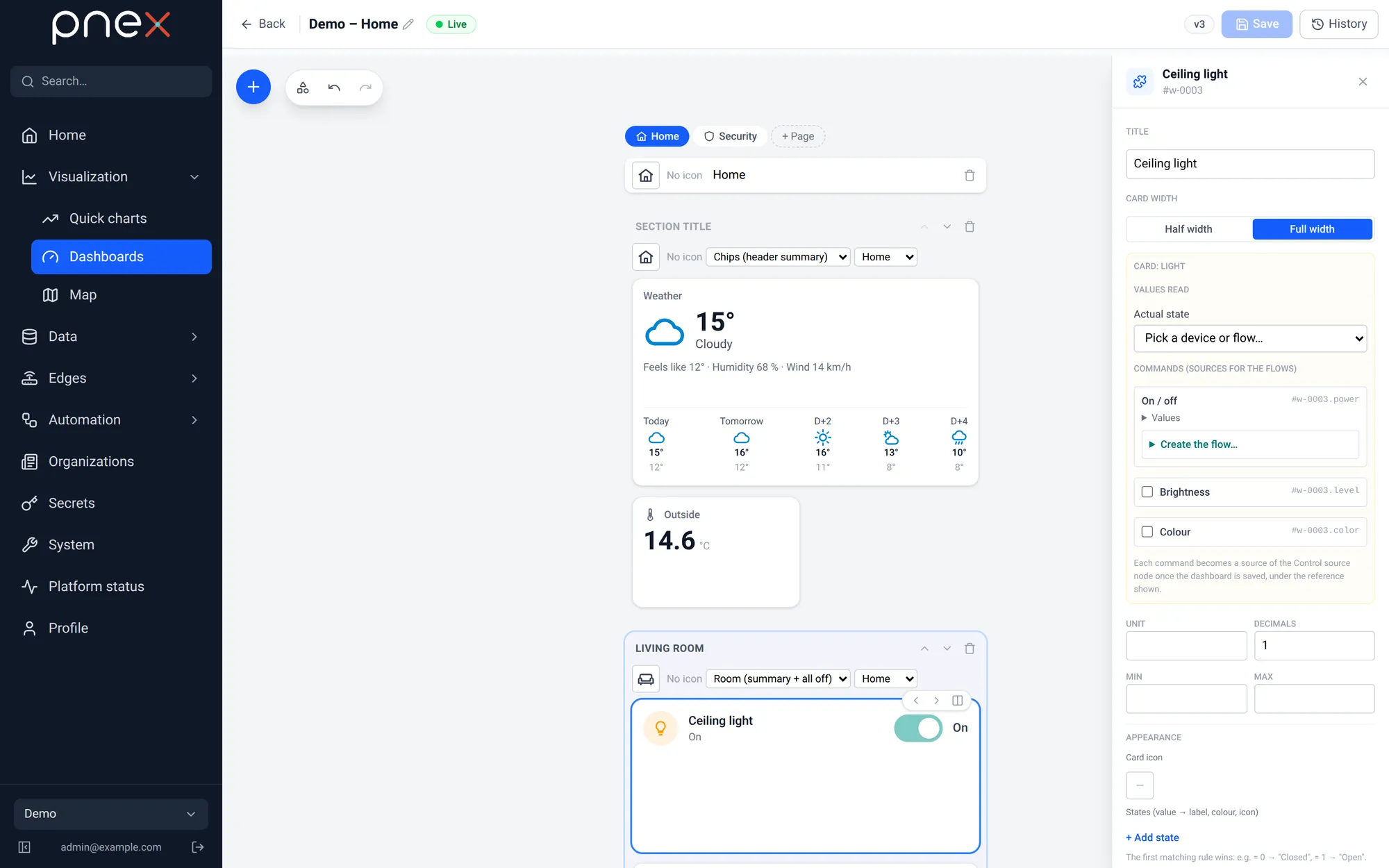Enable the Colour command checkbox
Screen dimensions: 1389x868
click(x=1147, y=531)
